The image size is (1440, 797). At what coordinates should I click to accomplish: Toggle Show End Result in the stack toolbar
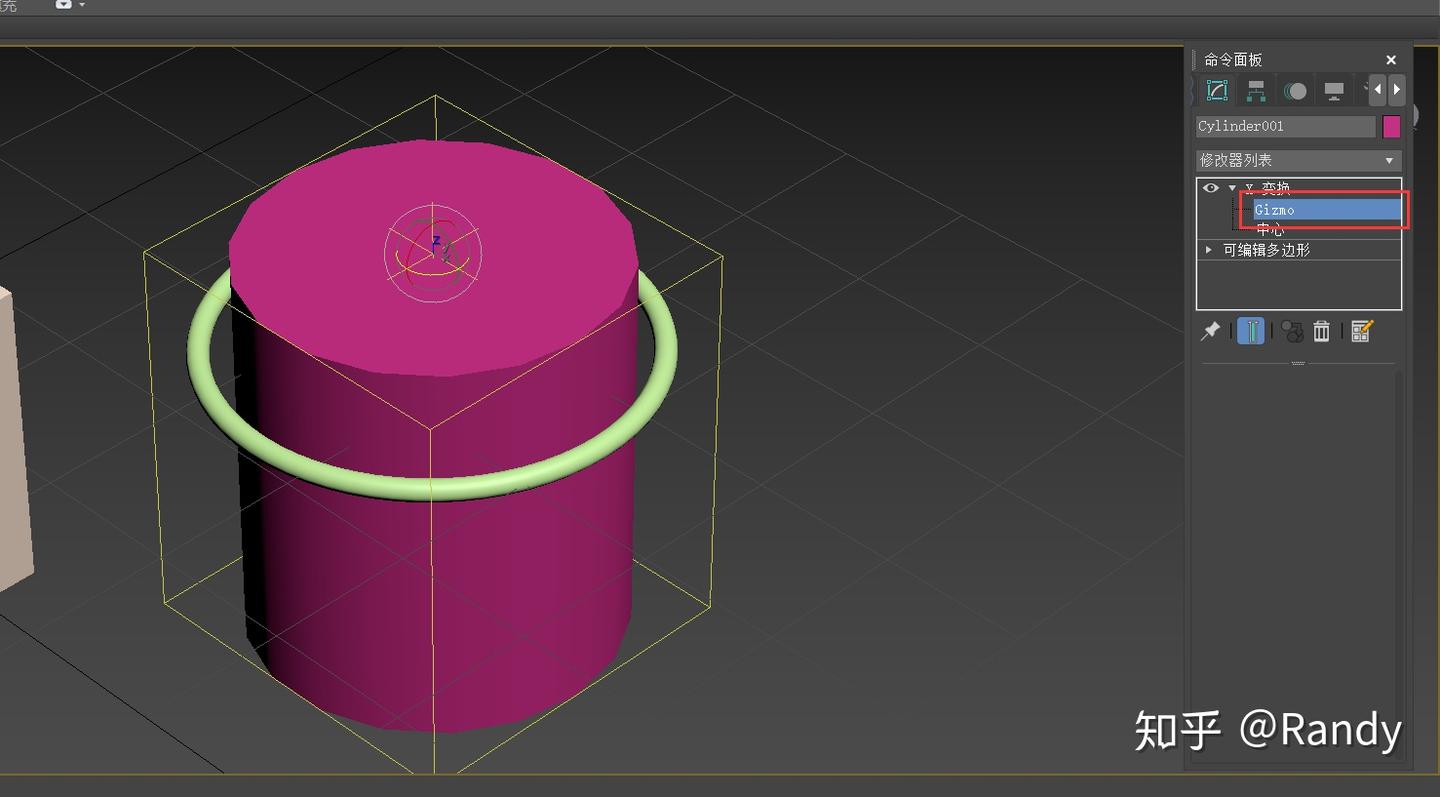point(1251,331)
